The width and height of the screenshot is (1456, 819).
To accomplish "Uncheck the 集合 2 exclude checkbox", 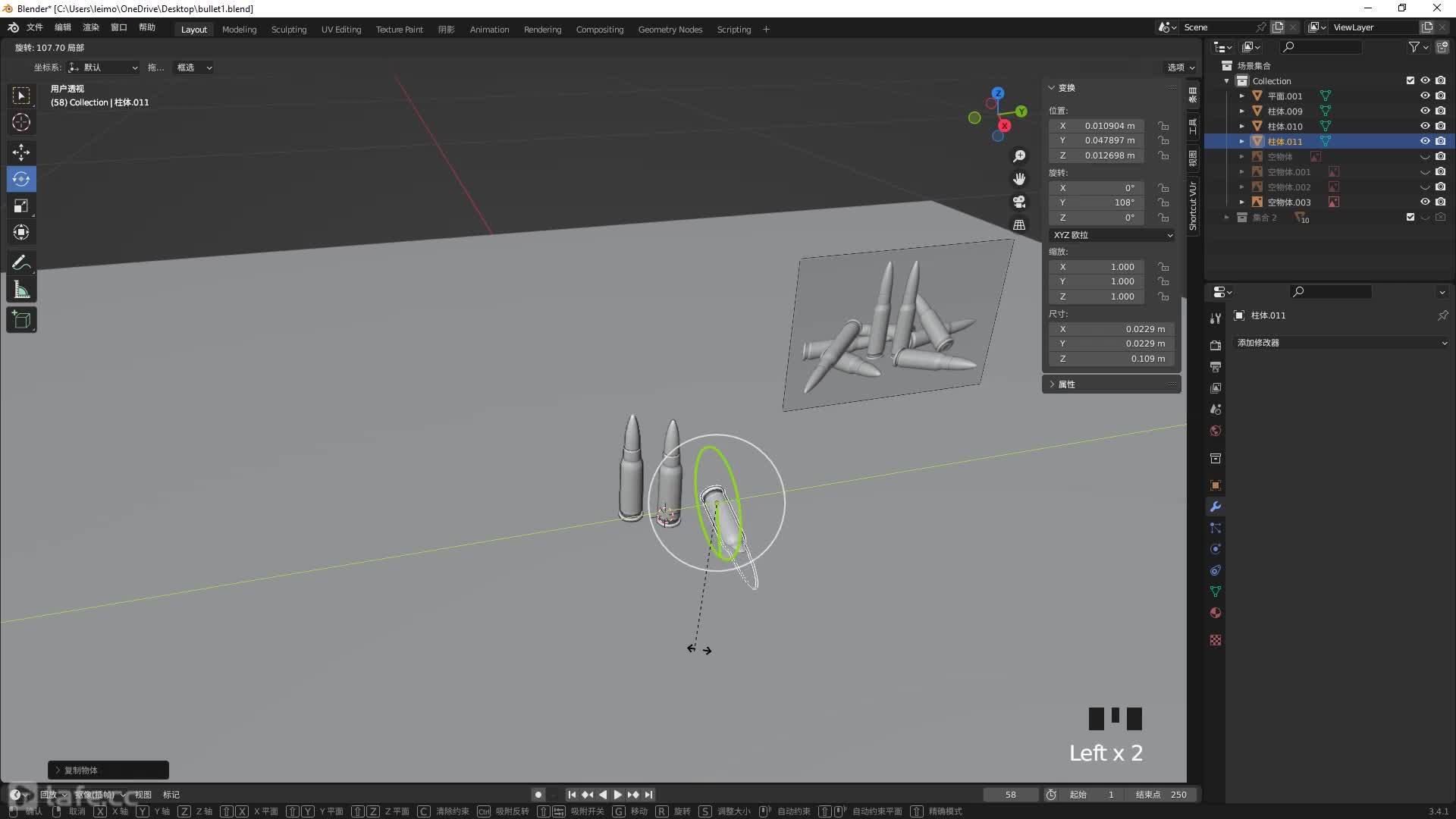I will click(x=1410, y=217).
